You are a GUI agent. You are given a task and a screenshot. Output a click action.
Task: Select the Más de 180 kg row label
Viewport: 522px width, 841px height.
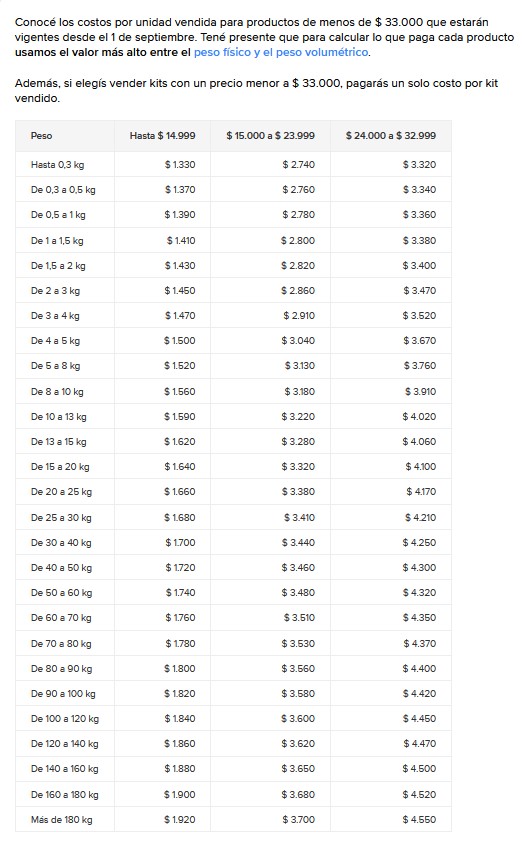(x=62, y=820)
